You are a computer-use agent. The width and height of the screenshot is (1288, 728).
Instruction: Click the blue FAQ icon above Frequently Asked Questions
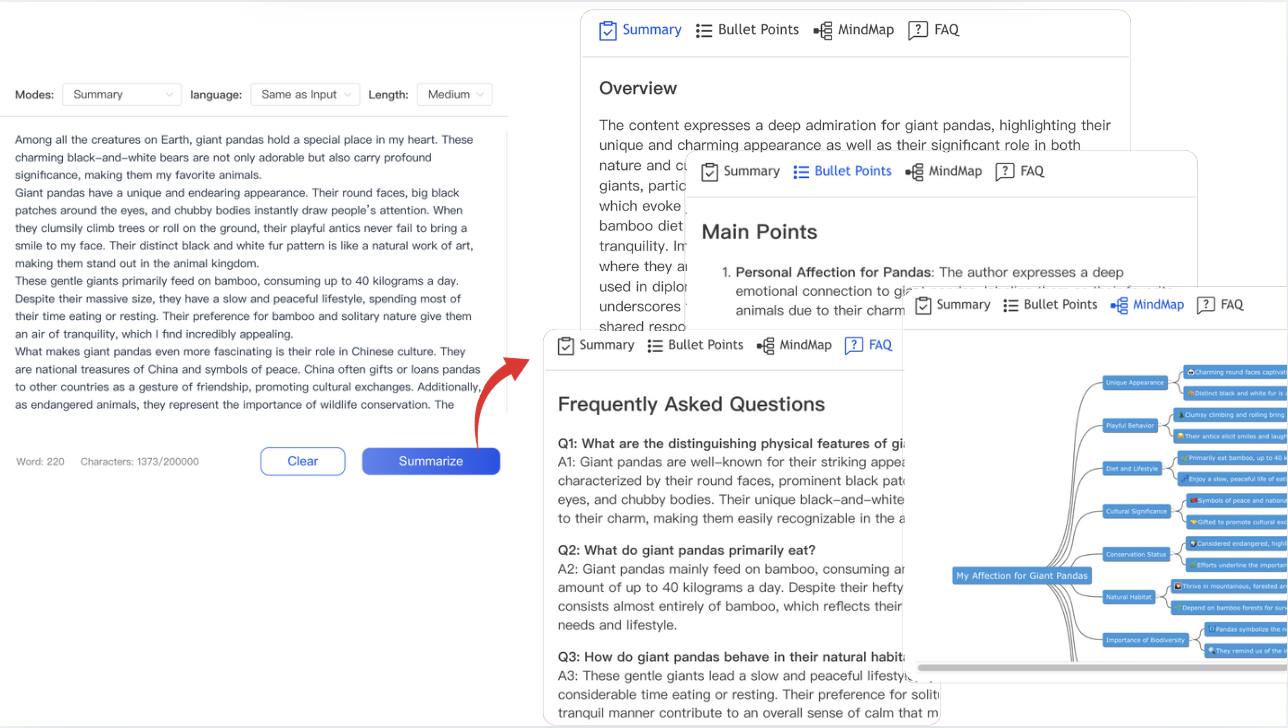tap(854, 346)
